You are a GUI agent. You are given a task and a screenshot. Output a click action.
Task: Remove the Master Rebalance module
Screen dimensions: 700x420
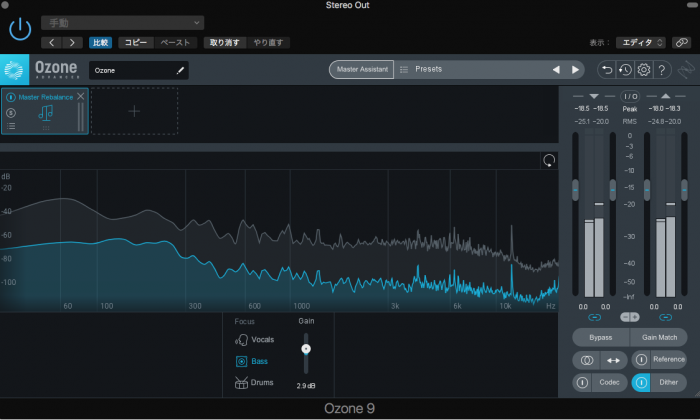[x=81, y=96]
